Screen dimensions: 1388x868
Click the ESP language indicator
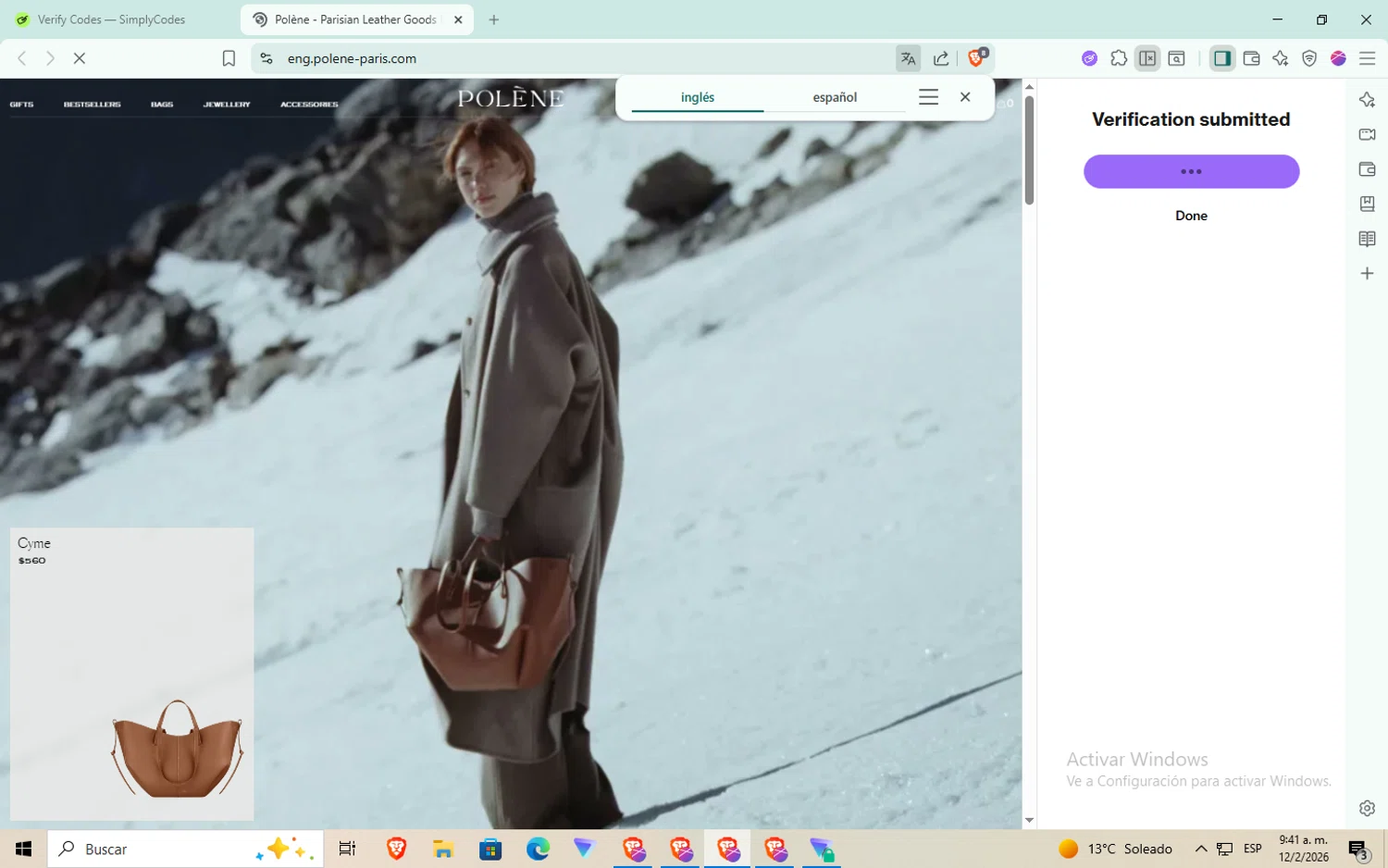pos(1253,849)
